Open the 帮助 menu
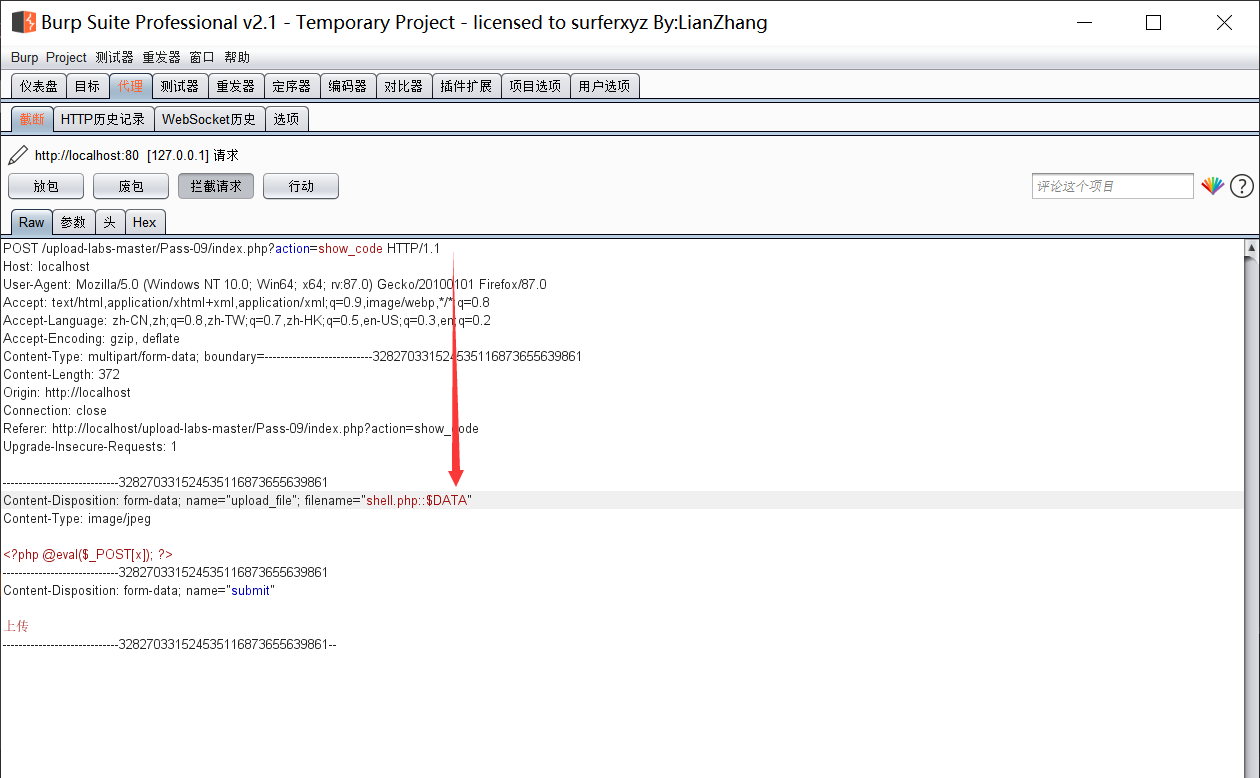Viewport: 1260px width, 778px height. (x=237, y=58)
